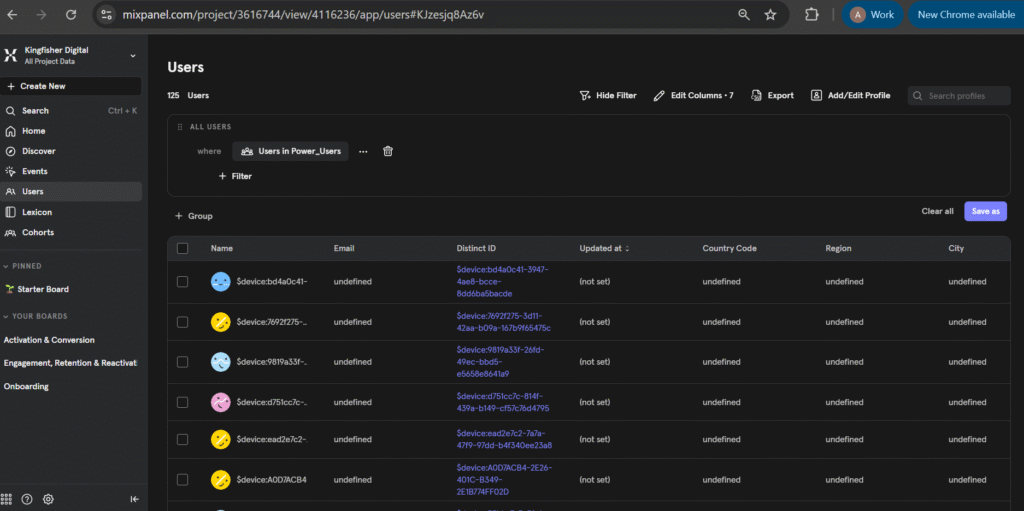Image resolution: width=1024 pixels, height=511 pixels.
Task: Check the $device:ead2e7c2 row checkbox
Action: [x=183, y=439]
